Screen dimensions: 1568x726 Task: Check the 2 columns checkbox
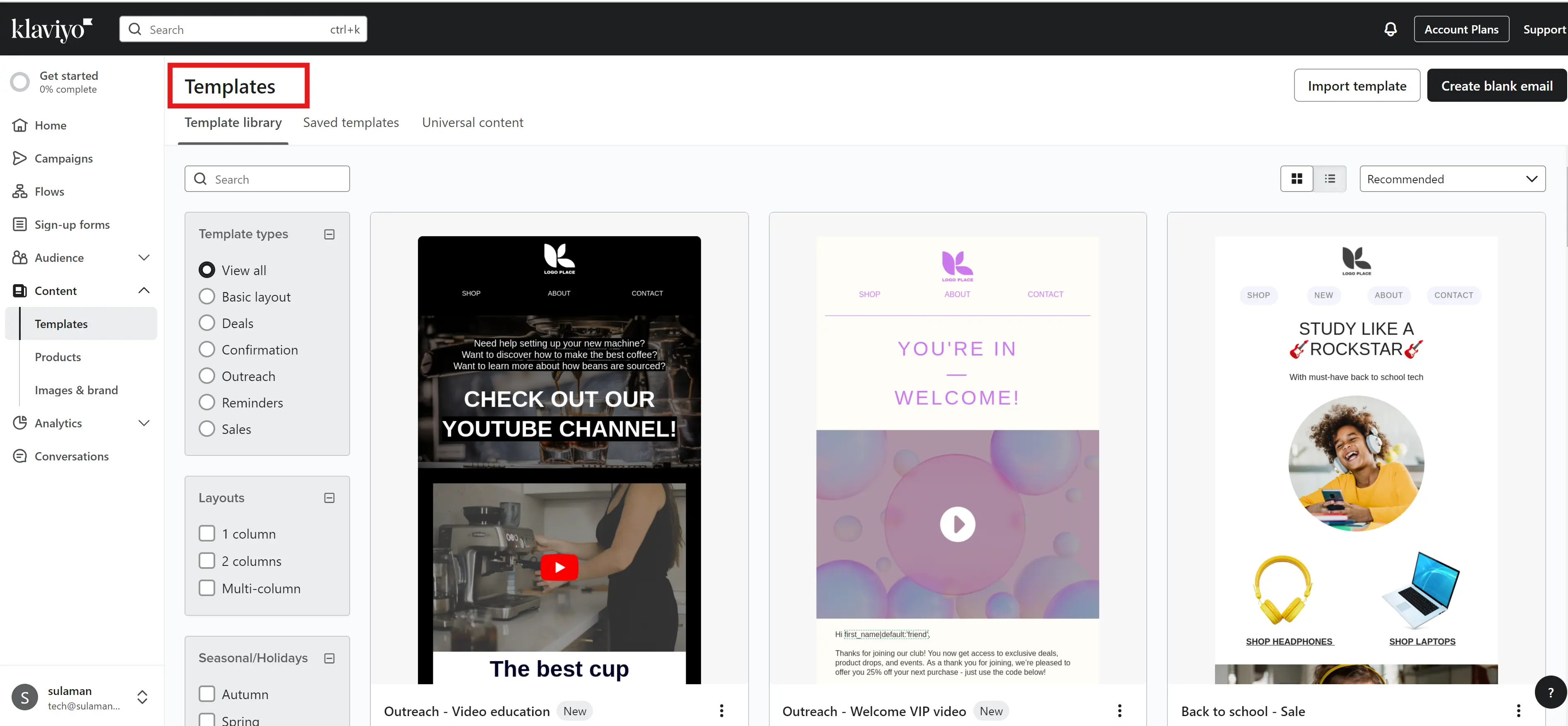(x=207, y=561)
